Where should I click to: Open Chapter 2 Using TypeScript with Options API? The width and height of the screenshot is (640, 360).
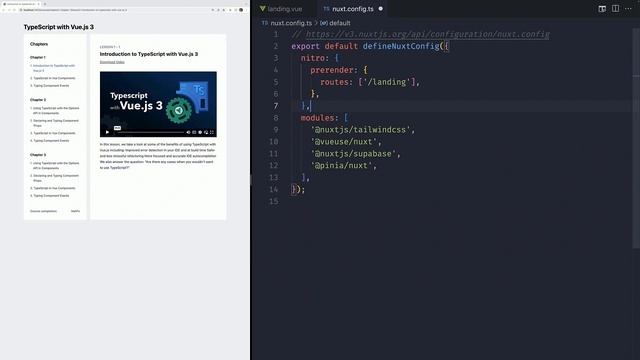pyautogui.click(x=55, y=111)
